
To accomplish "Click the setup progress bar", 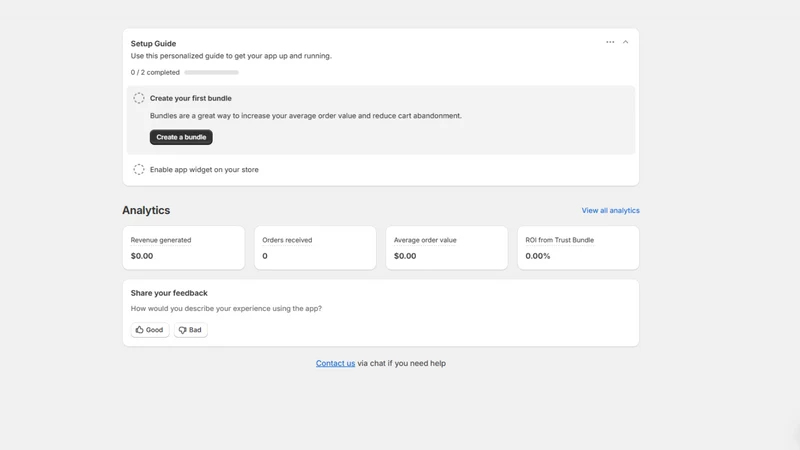I will pyautogui.click(x=211, y=72).
